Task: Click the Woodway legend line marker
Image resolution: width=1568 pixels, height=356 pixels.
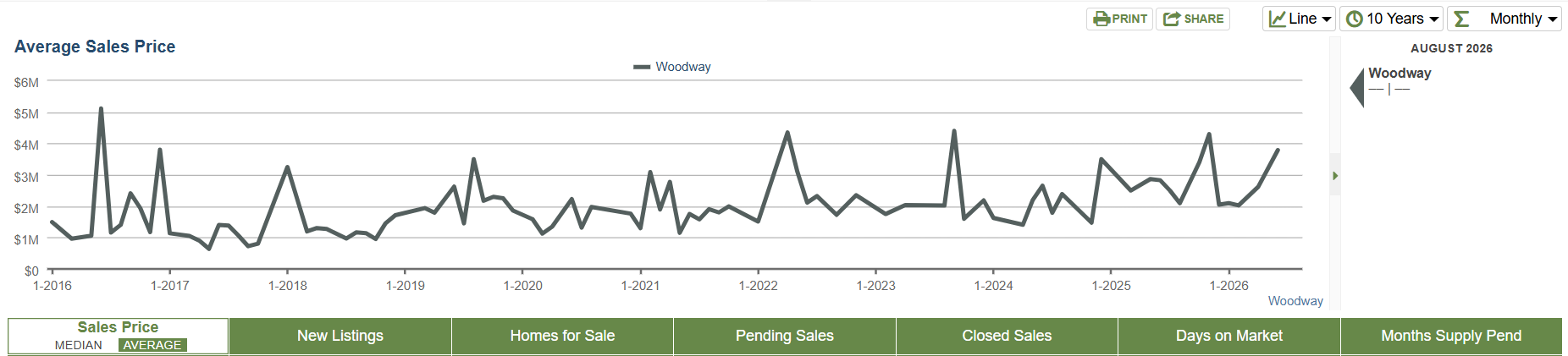Action: pyautogui.click(x=642, y=67)
